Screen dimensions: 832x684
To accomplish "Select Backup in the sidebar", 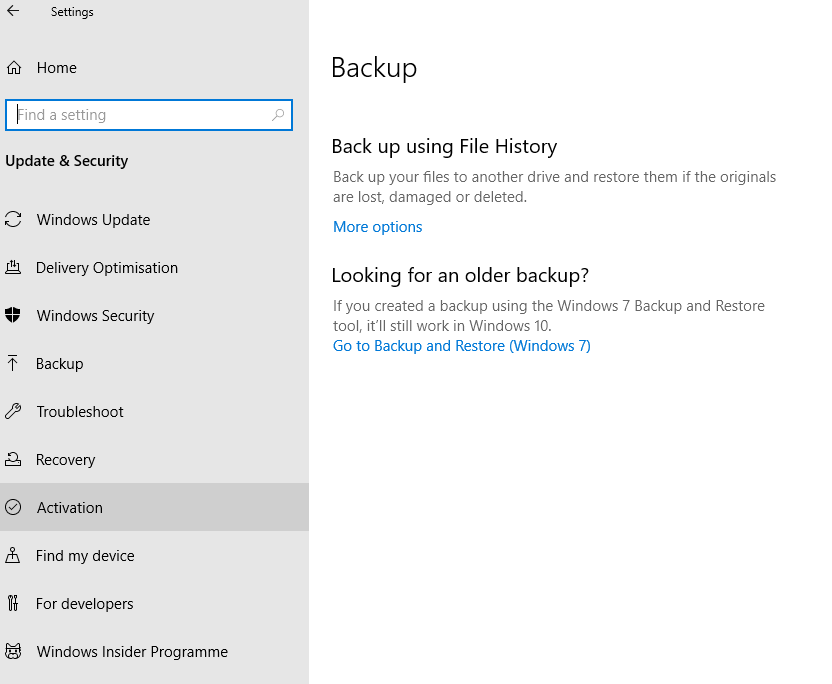I will (154, 363).
